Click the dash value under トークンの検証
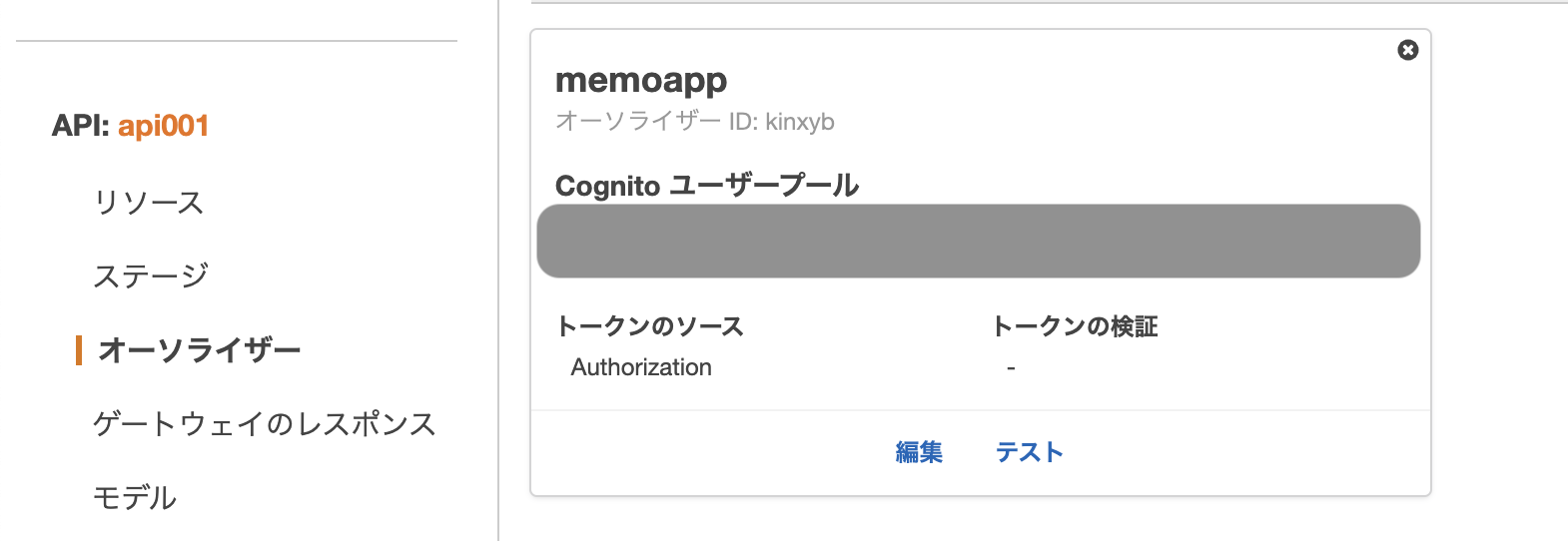Viewport: 1568px width, 541px height. (x=1011, y=368)
